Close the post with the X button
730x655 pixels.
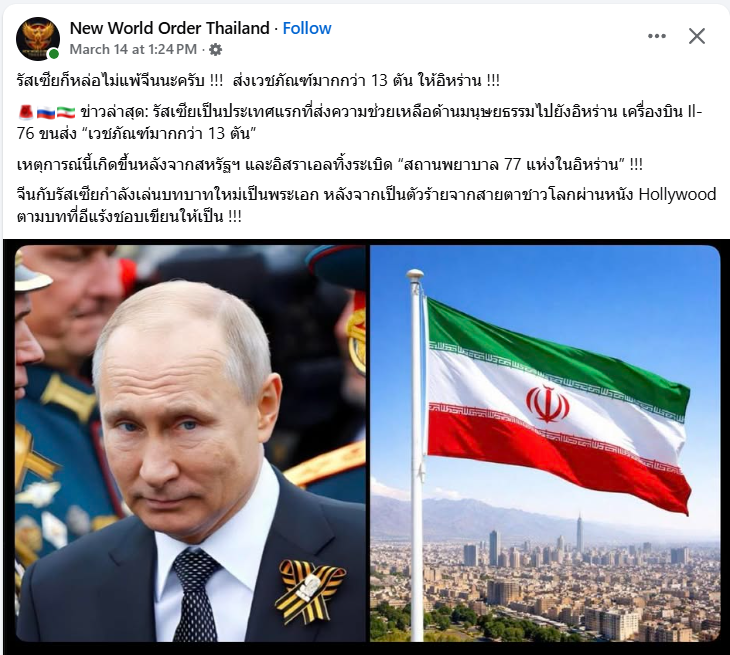[696, 36]
